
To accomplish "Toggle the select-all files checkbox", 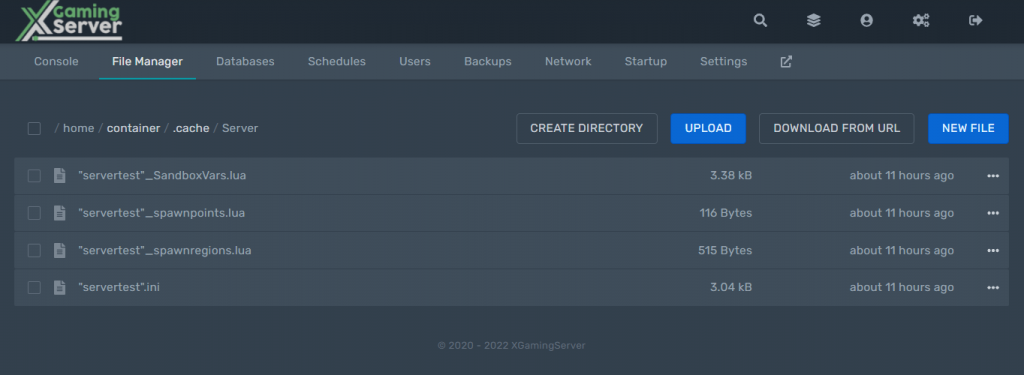I will (34, 128).
